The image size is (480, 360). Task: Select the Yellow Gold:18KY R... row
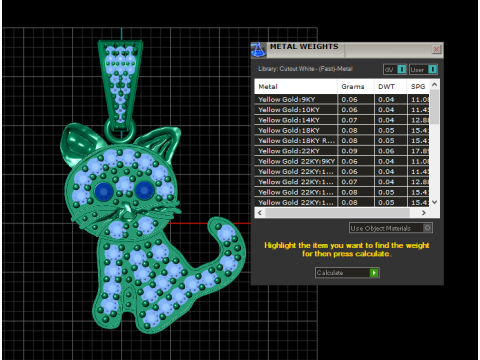342,141
